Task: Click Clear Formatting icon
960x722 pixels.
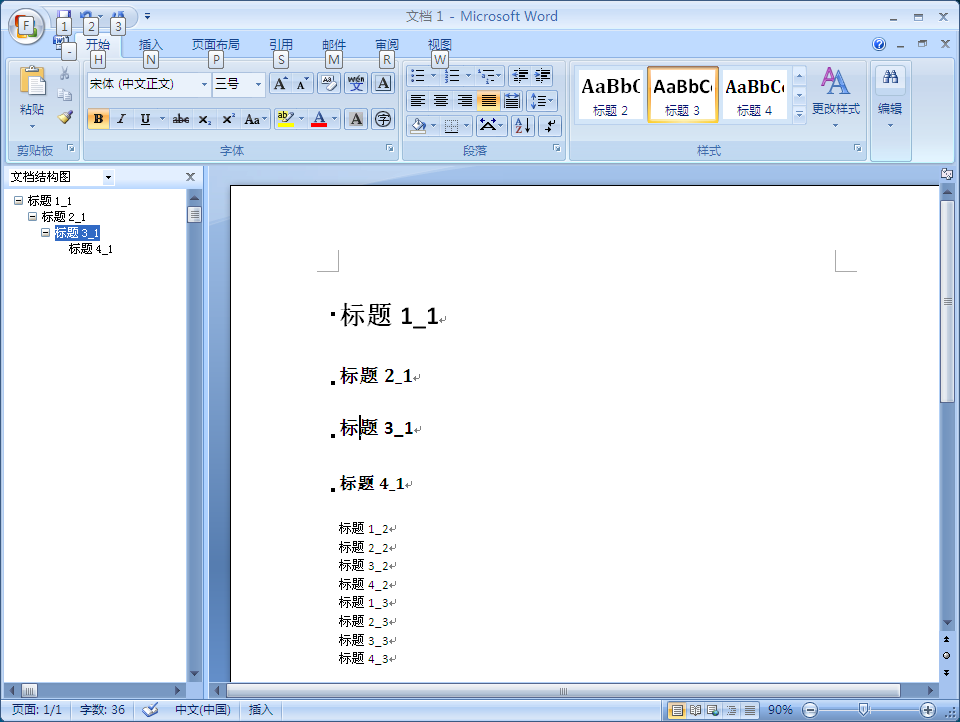Action: pos(329,83)
